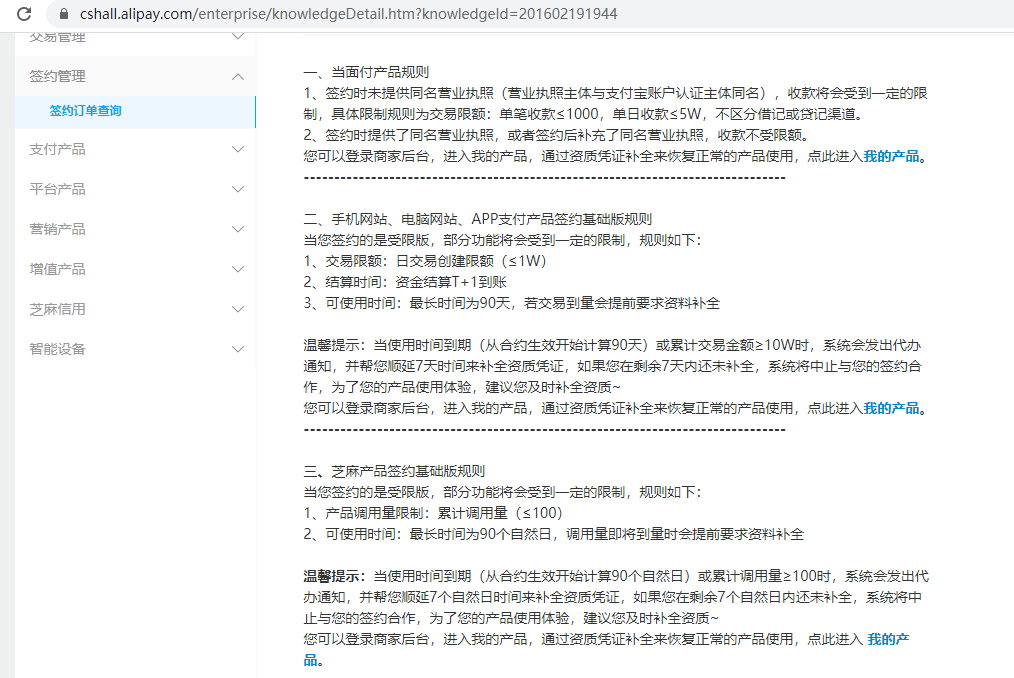Open 我的产品 link in 芝麻产品 section
Viewport: 1014px width, 678px height.
(x=888, y=639)
